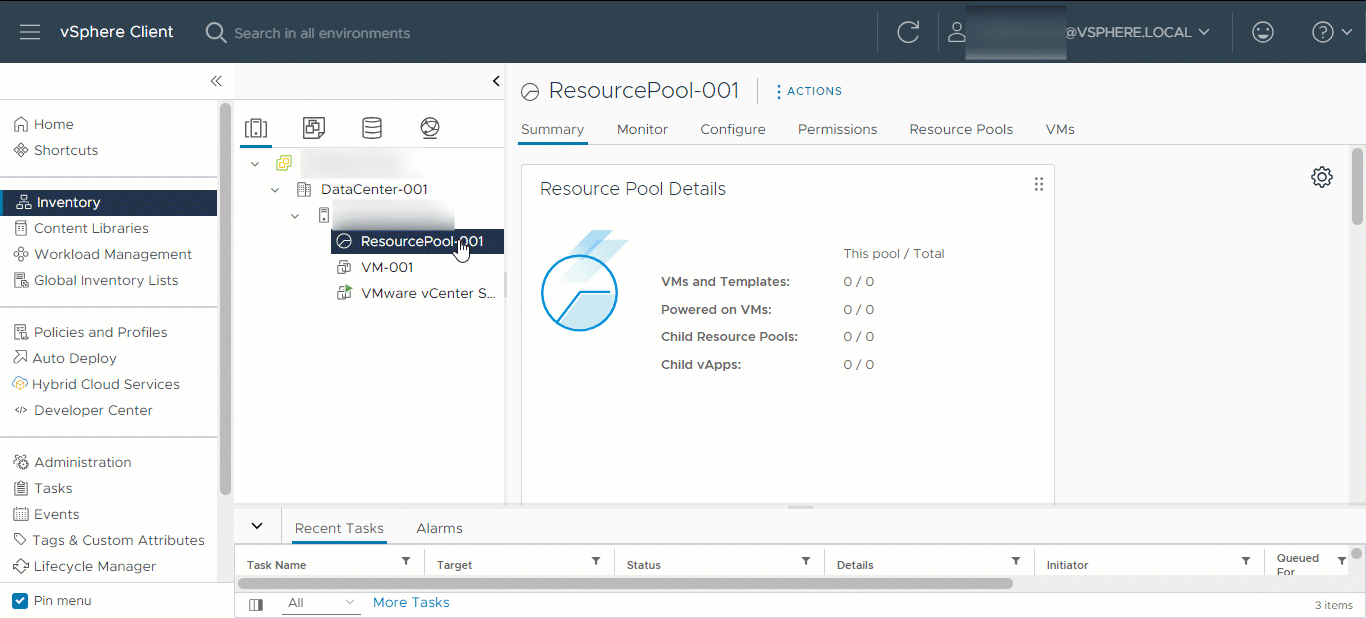Click the refresh icon in header
This screenshot has height=618, width=1366.
click(x=908, y=32)
